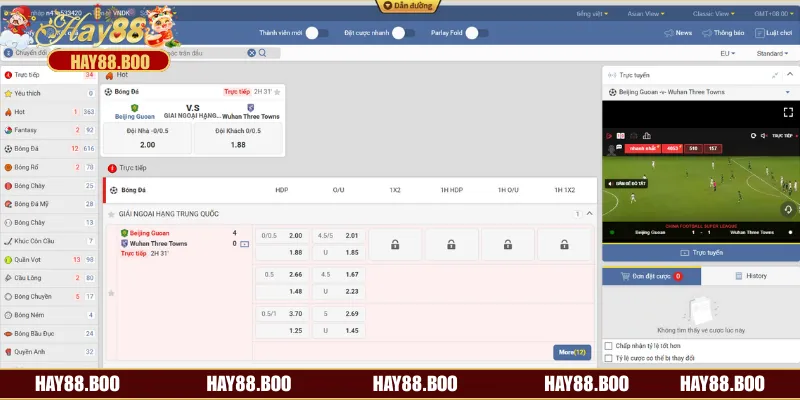The width and height of the screenshot is (800, 400).
Task: Pop out the Trực tuyến panel
Action: pyautogui.click(x=775, y=75)
